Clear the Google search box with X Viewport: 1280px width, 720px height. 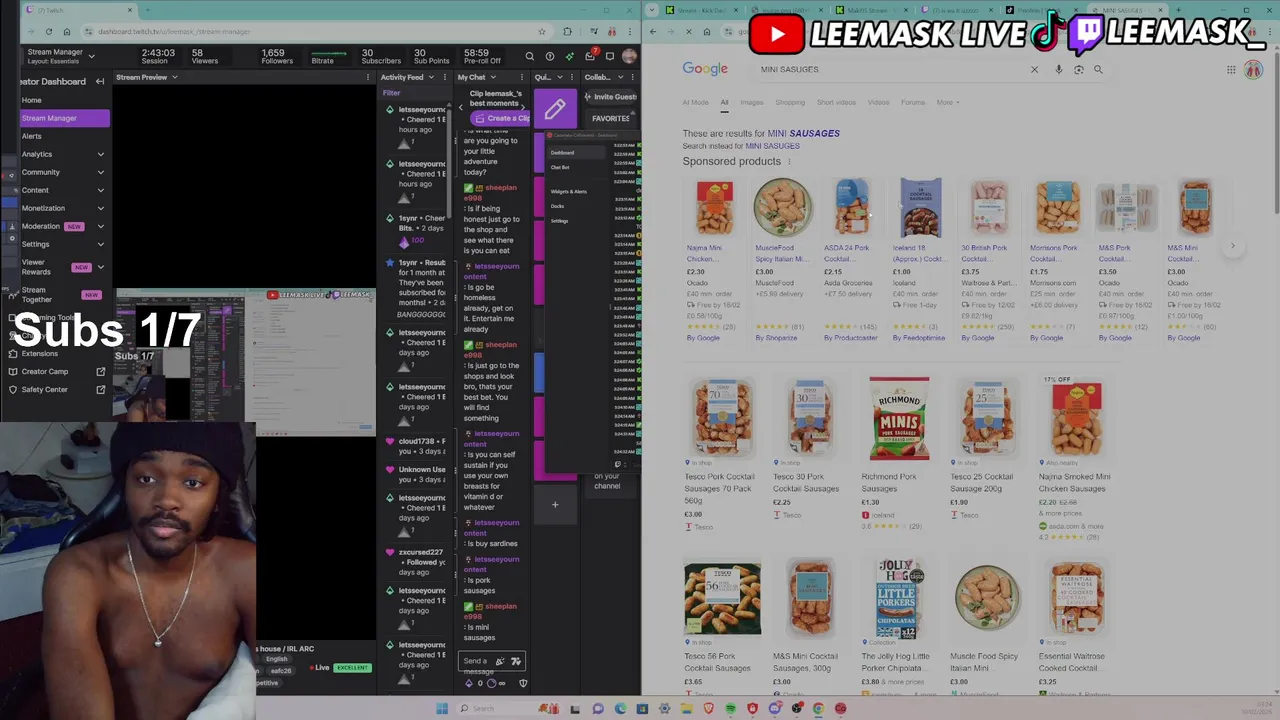tap(1034, 70)
